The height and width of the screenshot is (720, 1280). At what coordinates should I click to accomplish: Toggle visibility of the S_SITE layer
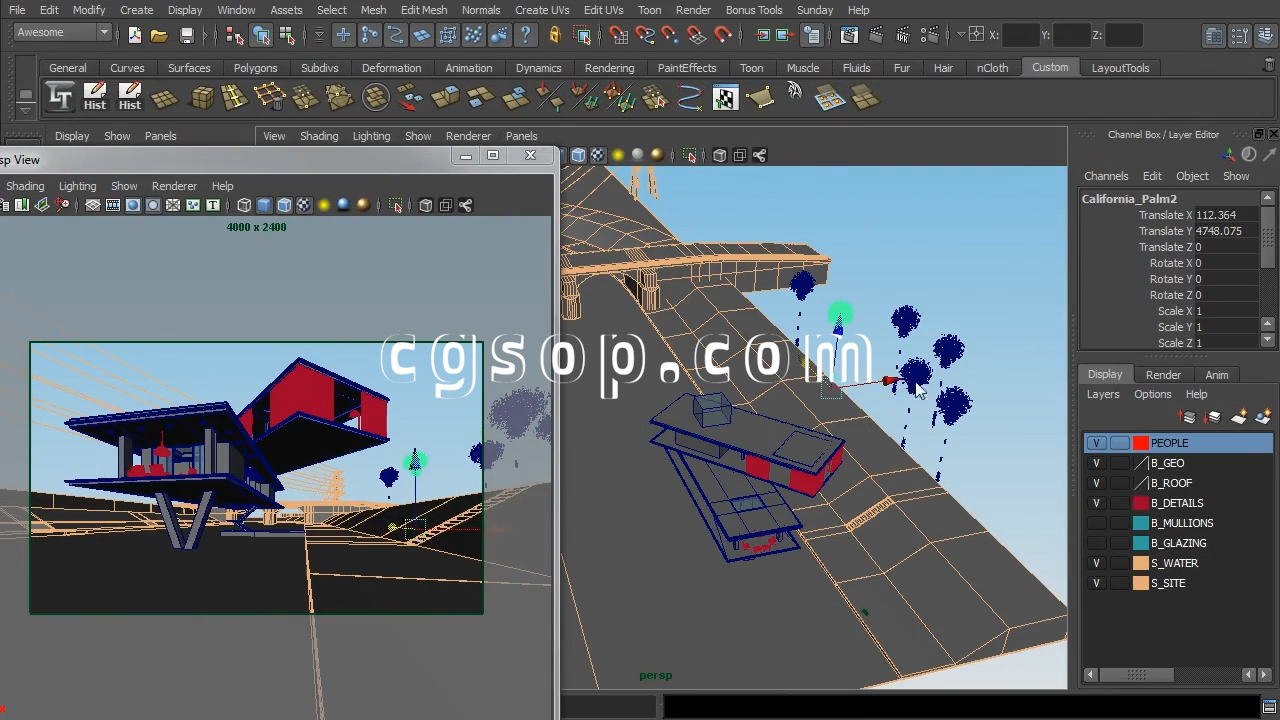1096,583
